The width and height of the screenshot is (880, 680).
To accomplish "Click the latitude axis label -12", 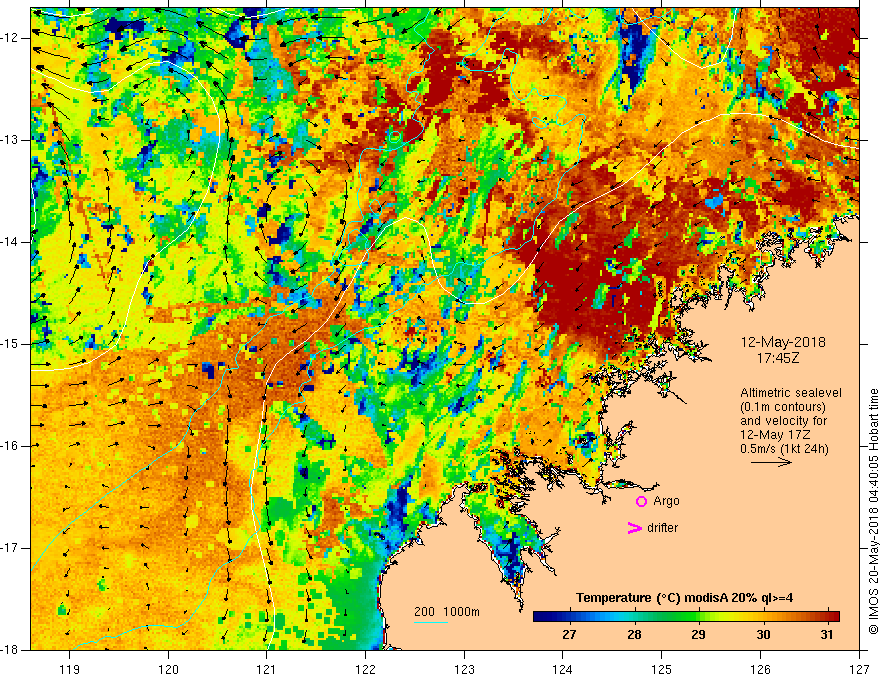I will coord(11,38).
